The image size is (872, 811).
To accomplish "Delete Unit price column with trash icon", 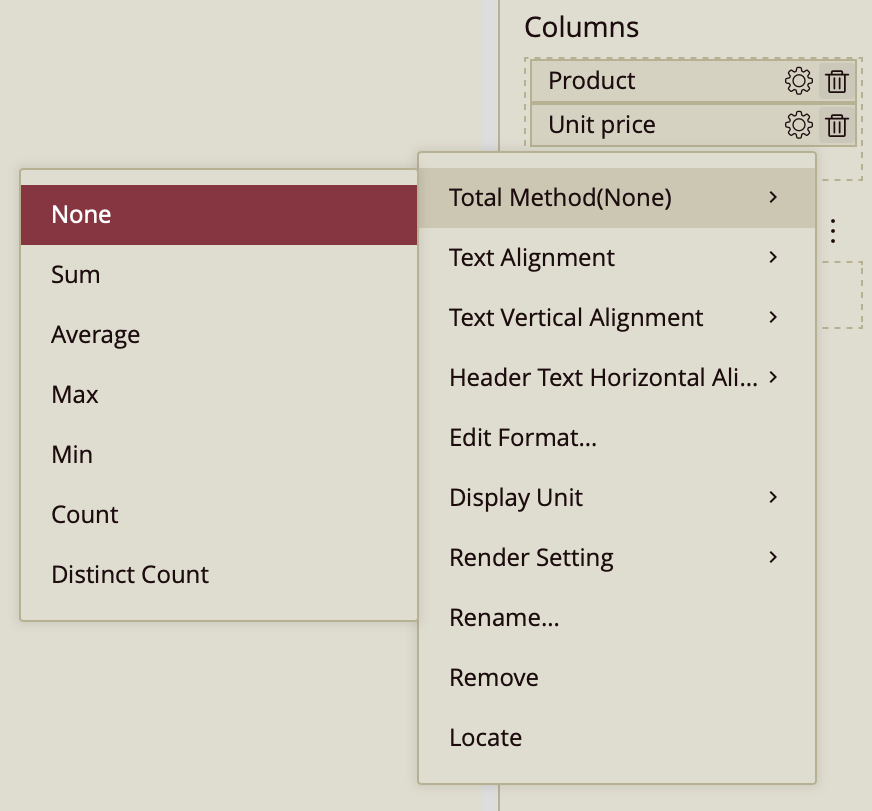I will (837, 125).
